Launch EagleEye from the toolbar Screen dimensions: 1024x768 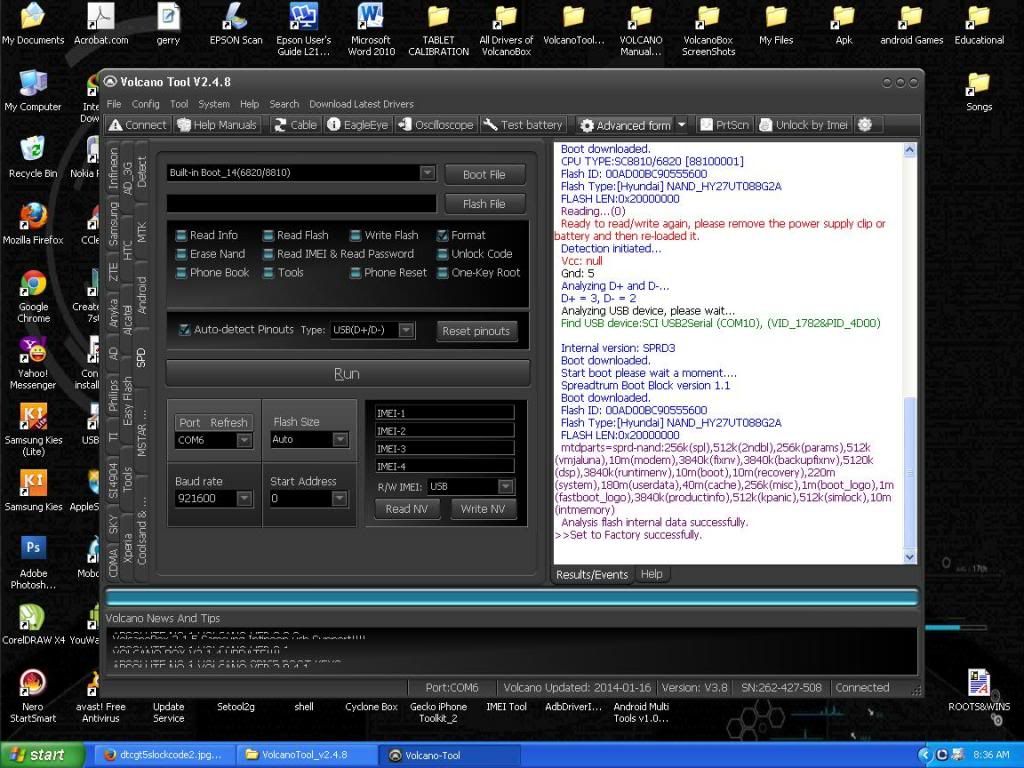[x=357, y=125]
